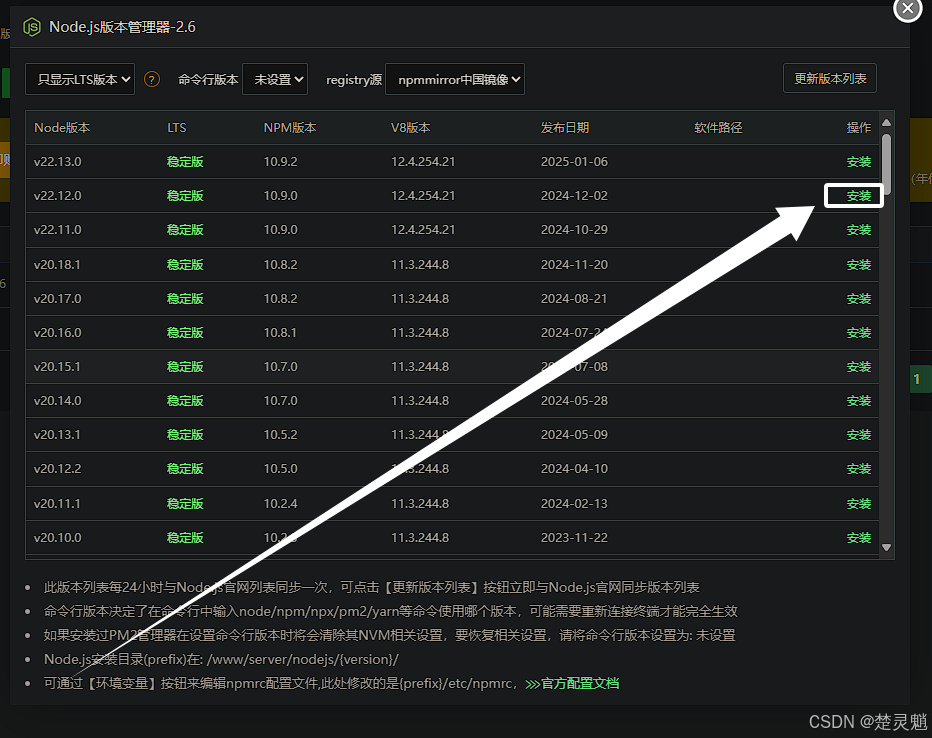
Task: Click the NPM版本 column header
Action: click(290, 128)
